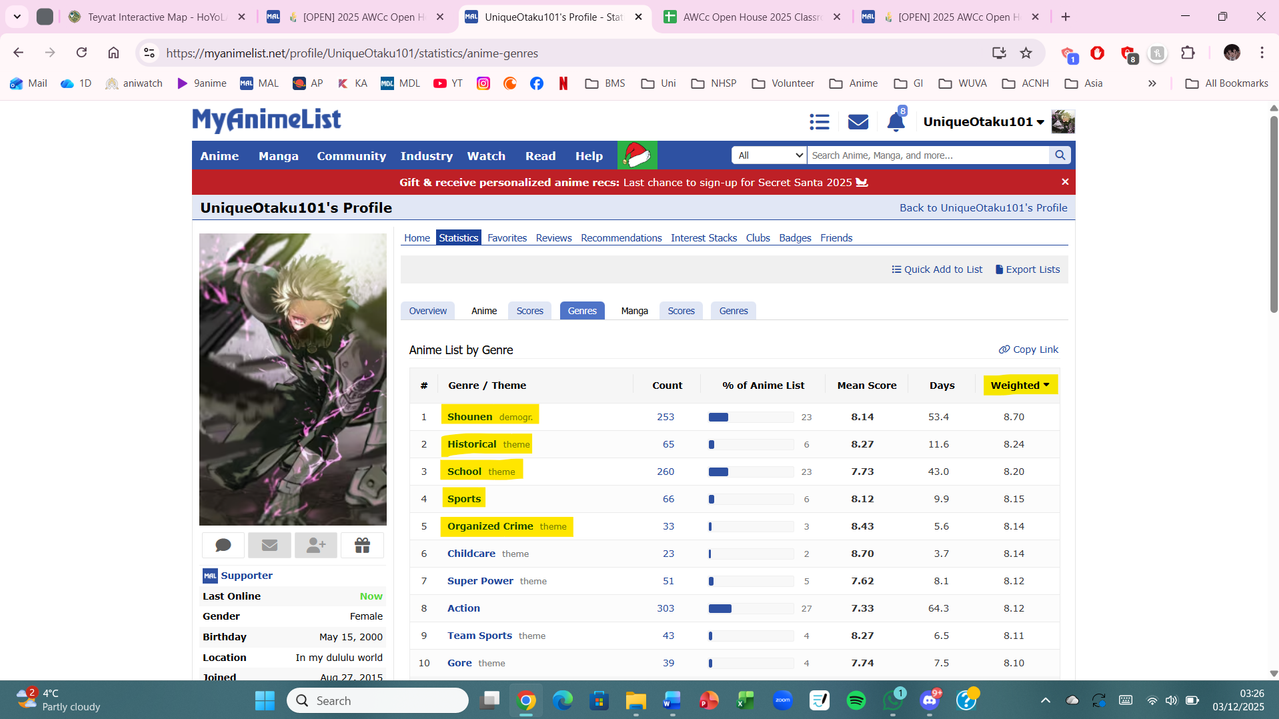Click the count 303 for Action
Screen dimensions: 1279x719
coord(665,608)
